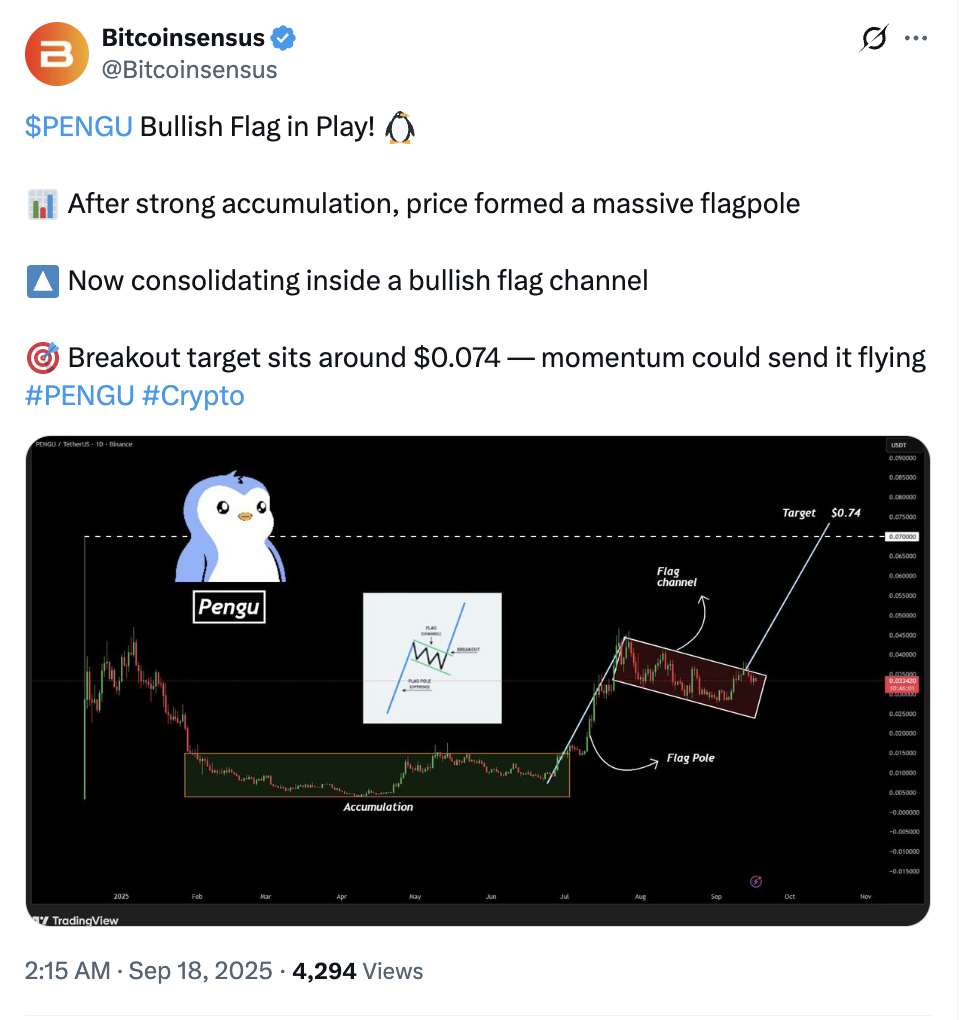Click the blue triangle emoji
Screen dimensions: 960x1020
[x=43, y=281]
